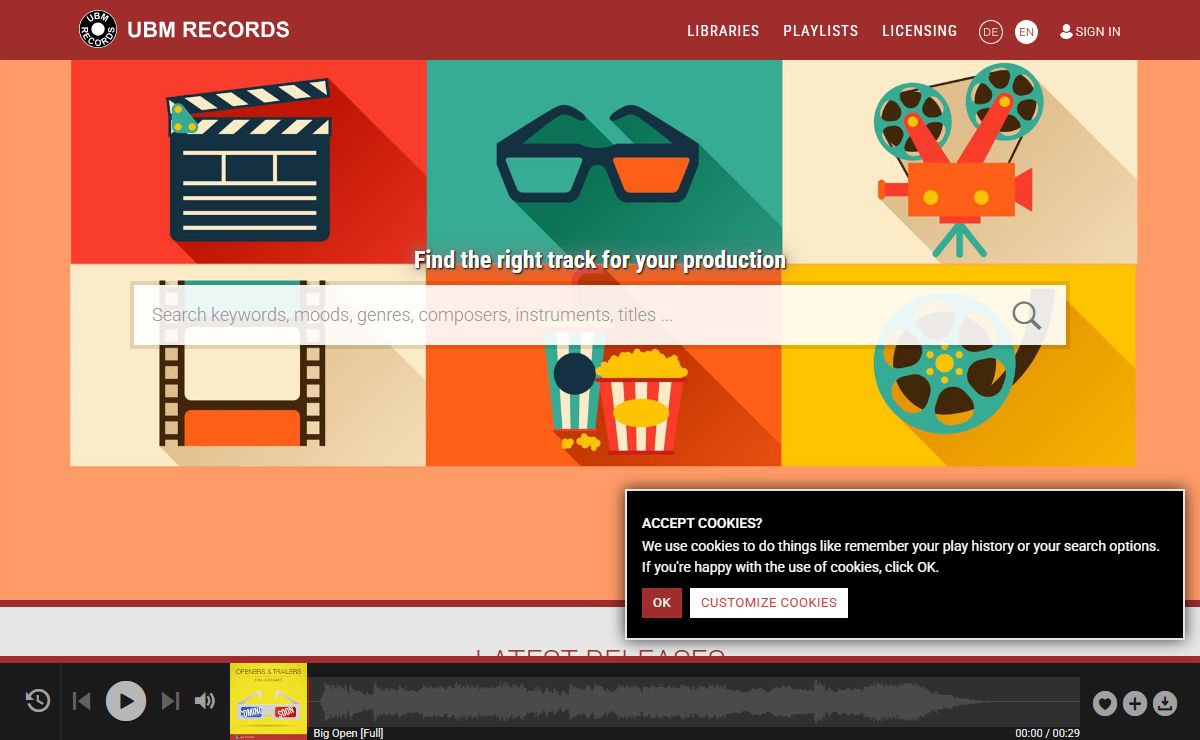The image size is (1200, 740).
Task: Open play history clock icon
Action: (38, 701)
